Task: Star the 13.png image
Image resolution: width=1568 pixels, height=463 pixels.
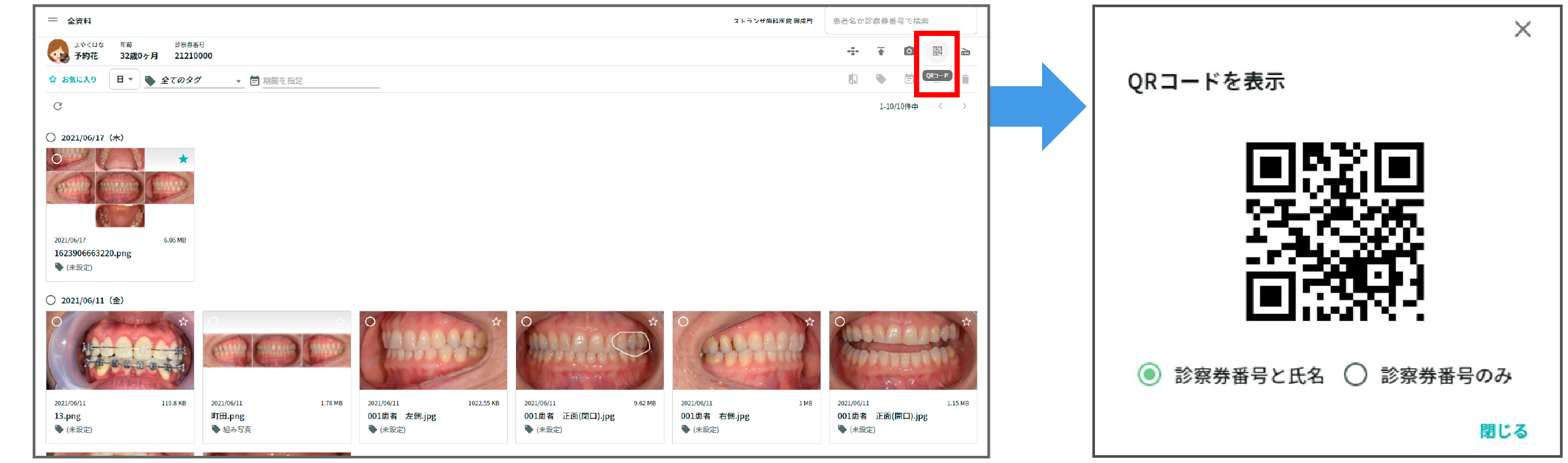Action: point(184,322)
